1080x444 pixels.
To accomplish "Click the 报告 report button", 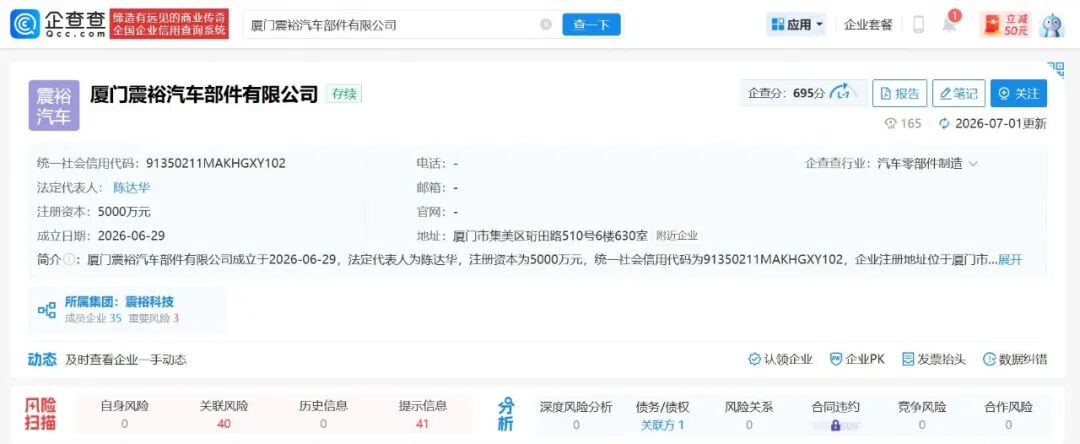I will (900, 94).
